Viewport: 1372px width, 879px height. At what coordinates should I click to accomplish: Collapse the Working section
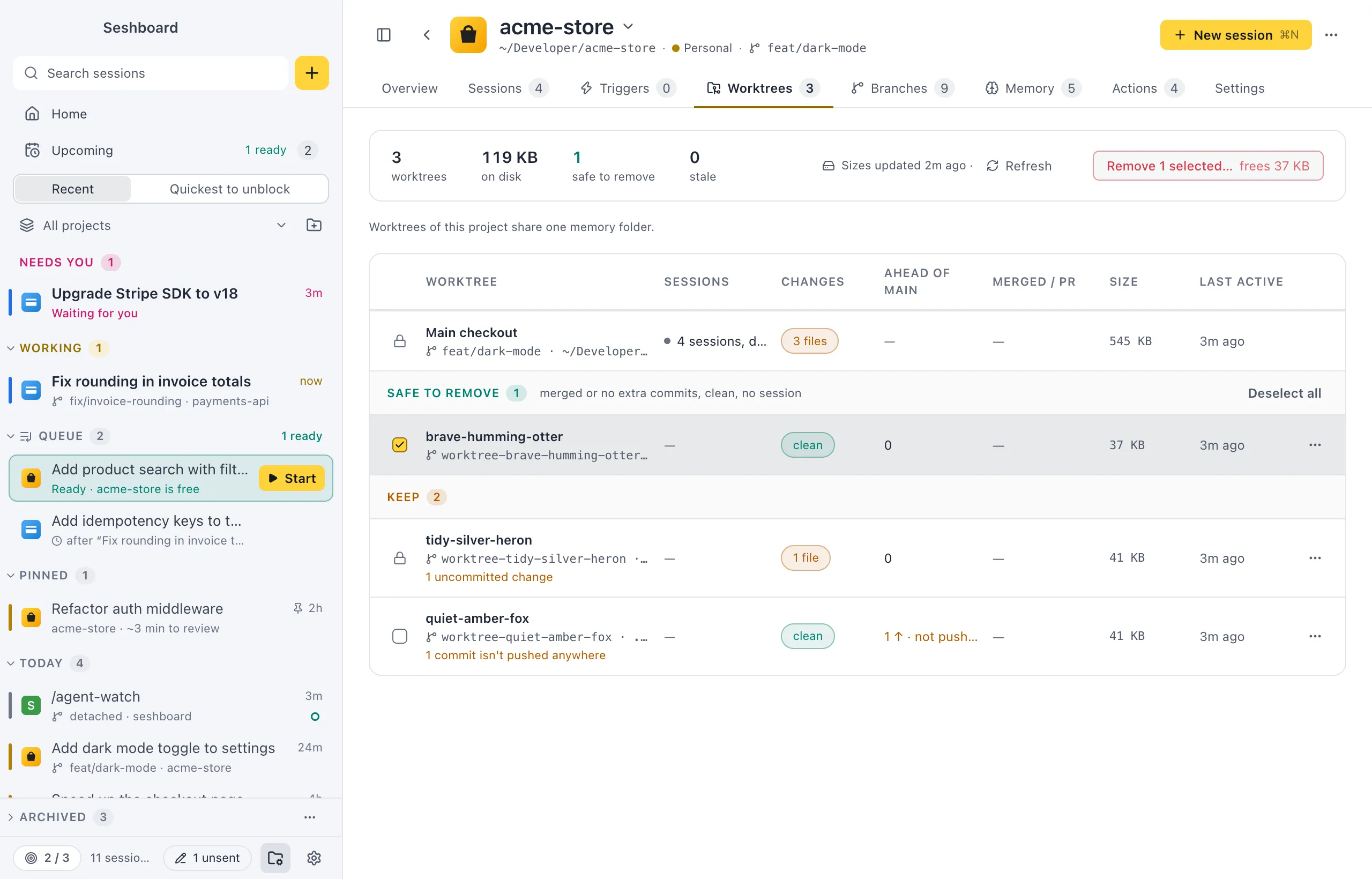click(10, 348)
